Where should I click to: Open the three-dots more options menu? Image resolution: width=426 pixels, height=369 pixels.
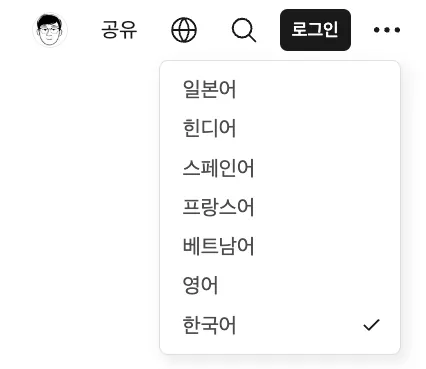387,30
